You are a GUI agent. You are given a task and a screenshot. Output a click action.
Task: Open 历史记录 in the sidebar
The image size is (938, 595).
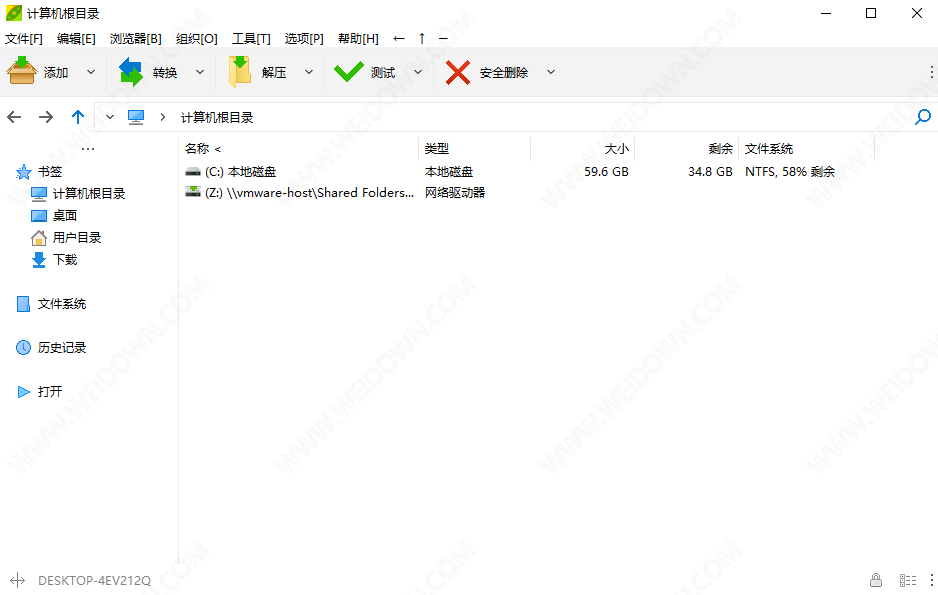(x=62, y=348)
